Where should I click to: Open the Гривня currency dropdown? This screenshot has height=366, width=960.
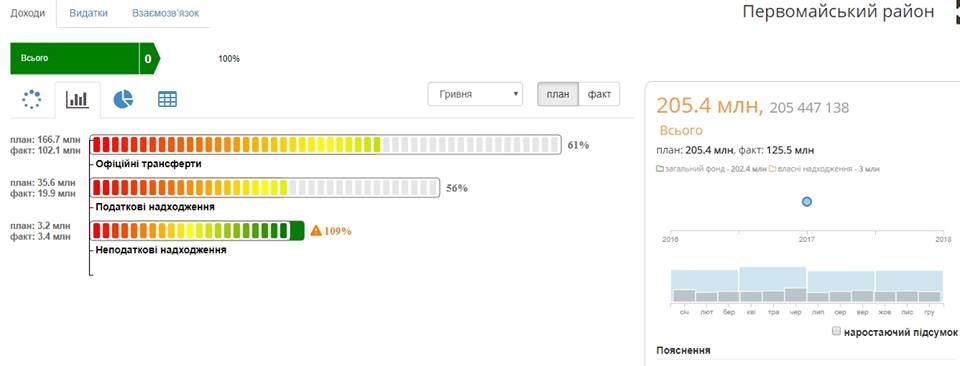pos(475,94)
